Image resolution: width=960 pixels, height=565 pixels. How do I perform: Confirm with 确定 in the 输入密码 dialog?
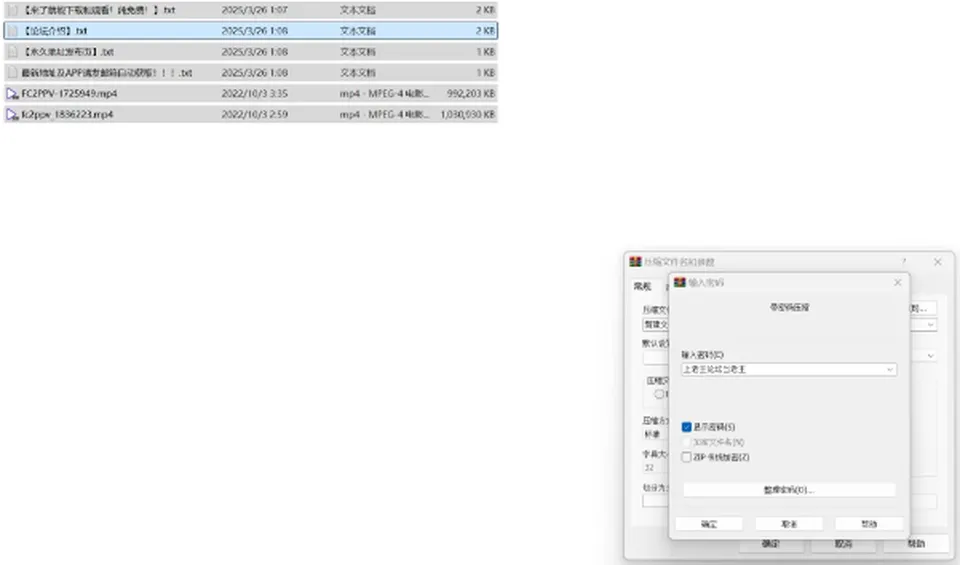coord(709,524)
